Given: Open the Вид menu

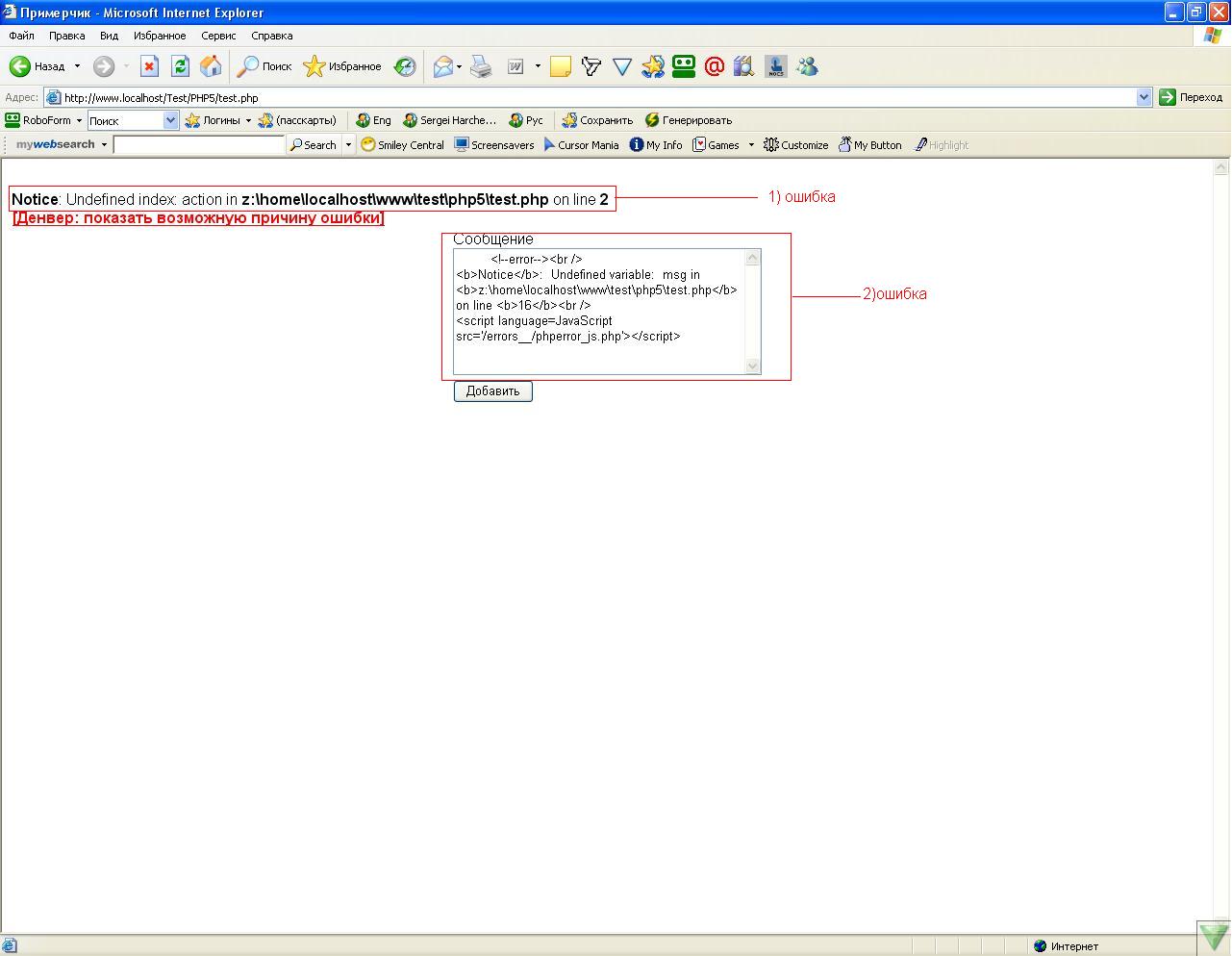Looking at the screenshot, I should [x=109, y=36].
